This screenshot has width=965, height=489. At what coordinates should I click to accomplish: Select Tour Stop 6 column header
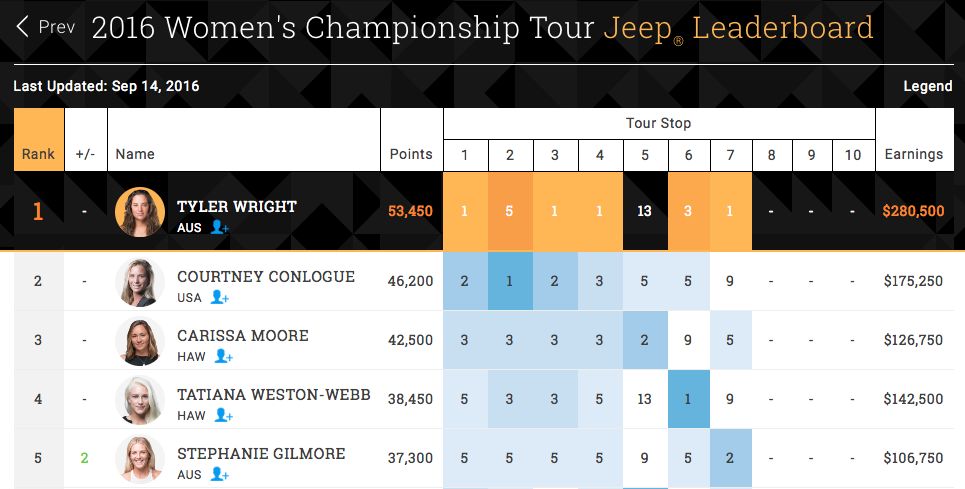click(x=688, y=154)
